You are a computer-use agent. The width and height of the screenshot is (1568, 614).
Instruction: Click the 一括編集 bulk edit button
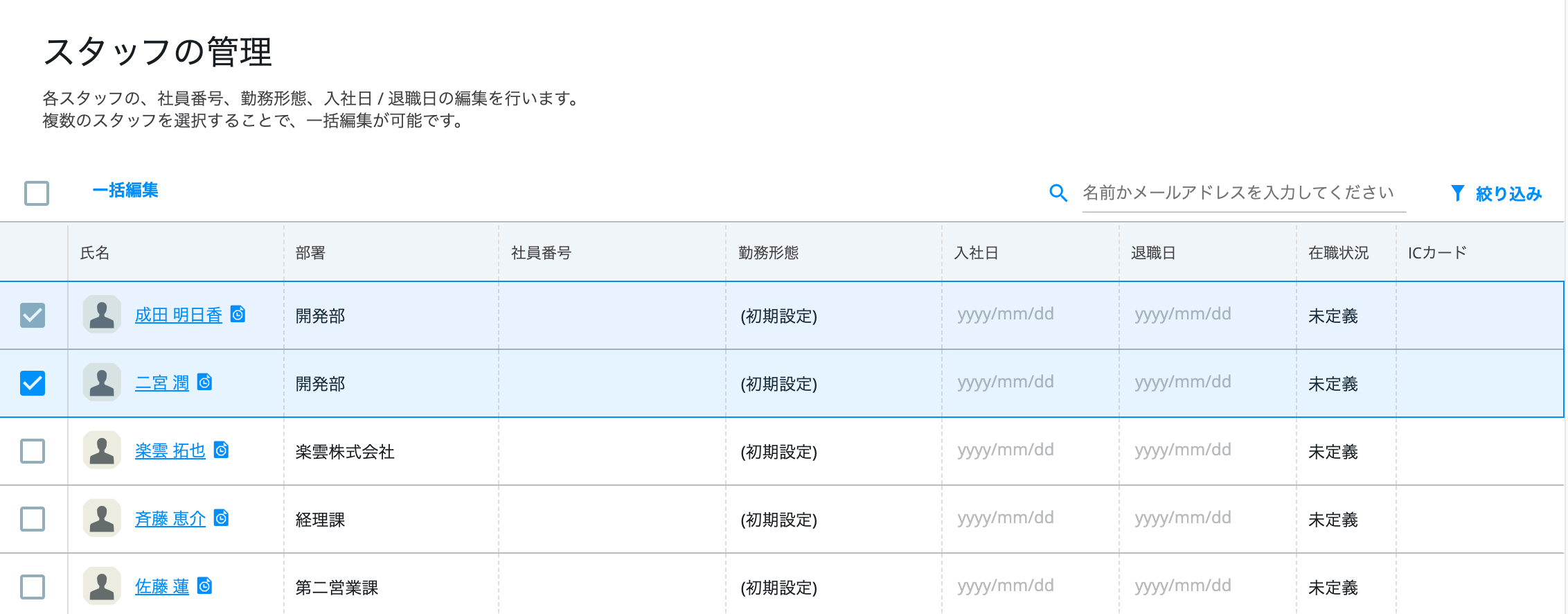(125, 191)
